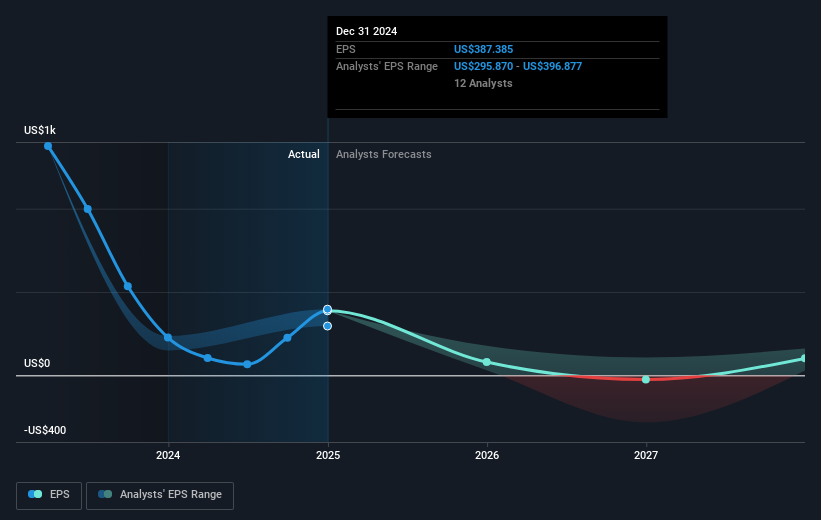The width and height of the screenshot is (821, 520).
Task: Click the early-2024 EPS point after the 2024 line
Action: coord(208,358)
